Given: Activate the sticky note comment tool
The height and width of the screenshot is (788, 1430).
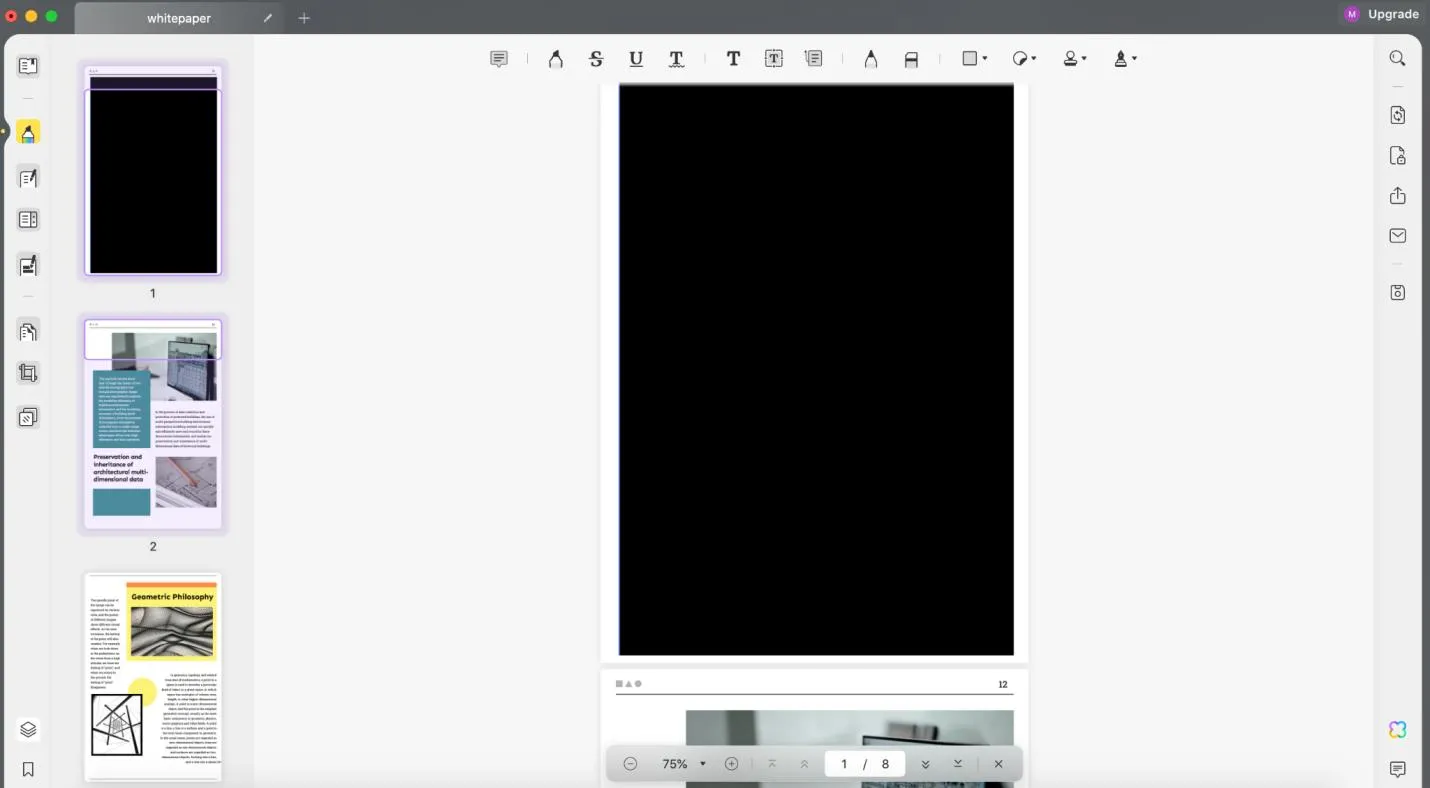Looking at the screenshot, I should pos(498,59).
